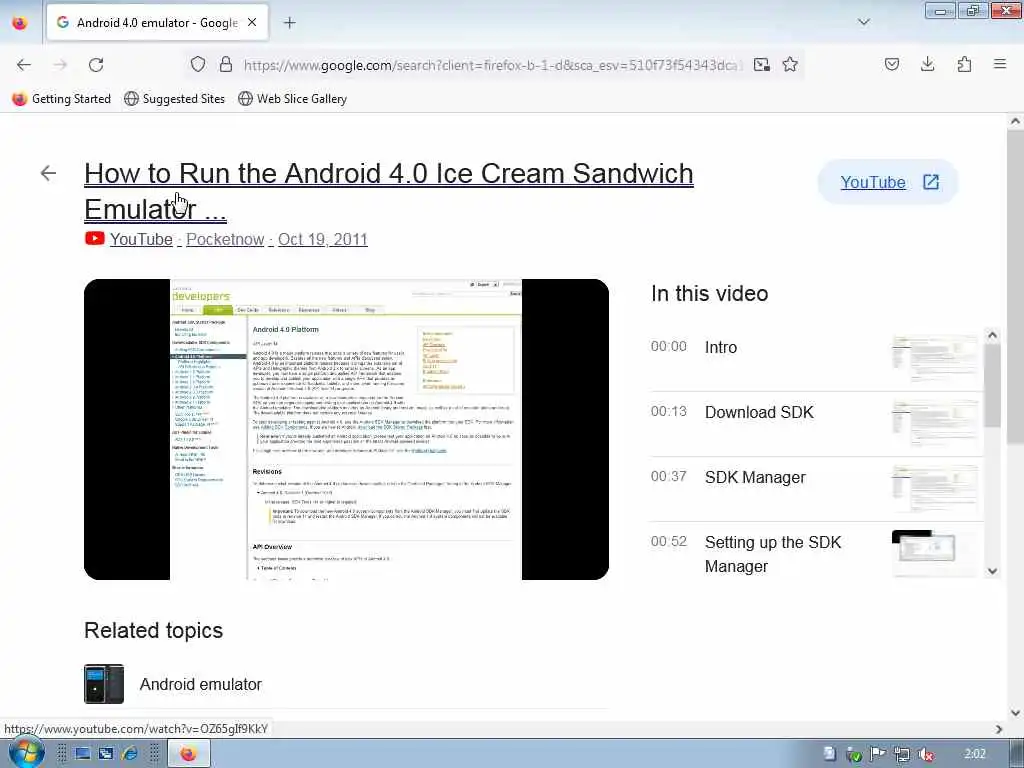
Task: Click Show desktop taskbar icon
Action: pyautogui.click(x=82, y=754)
